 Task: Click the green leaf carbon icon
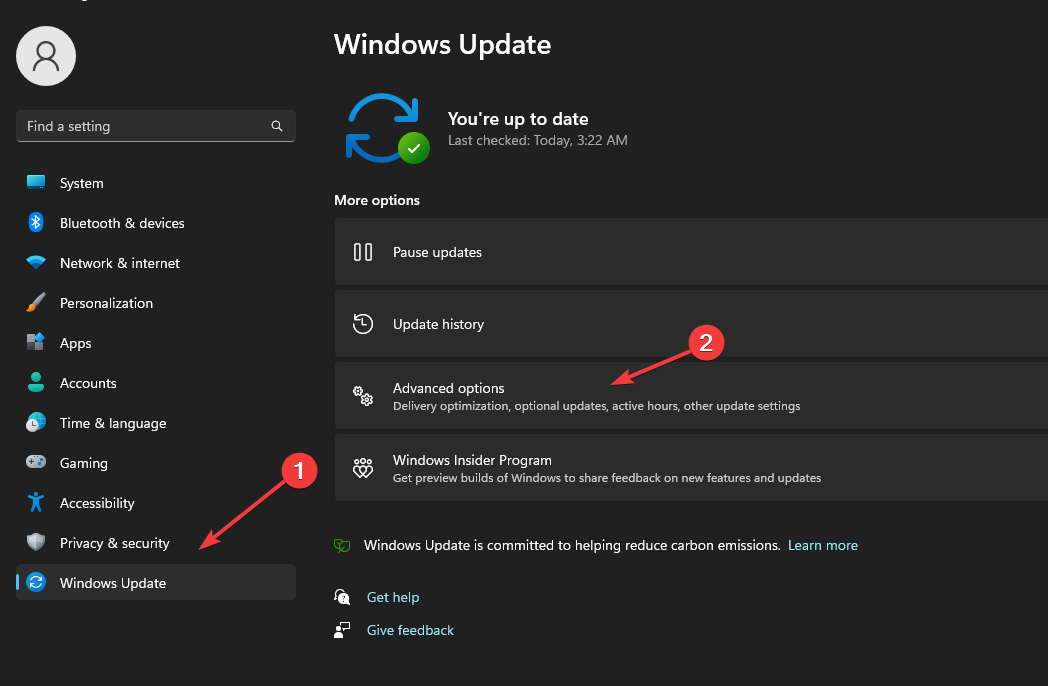click(x=342, y=546)
